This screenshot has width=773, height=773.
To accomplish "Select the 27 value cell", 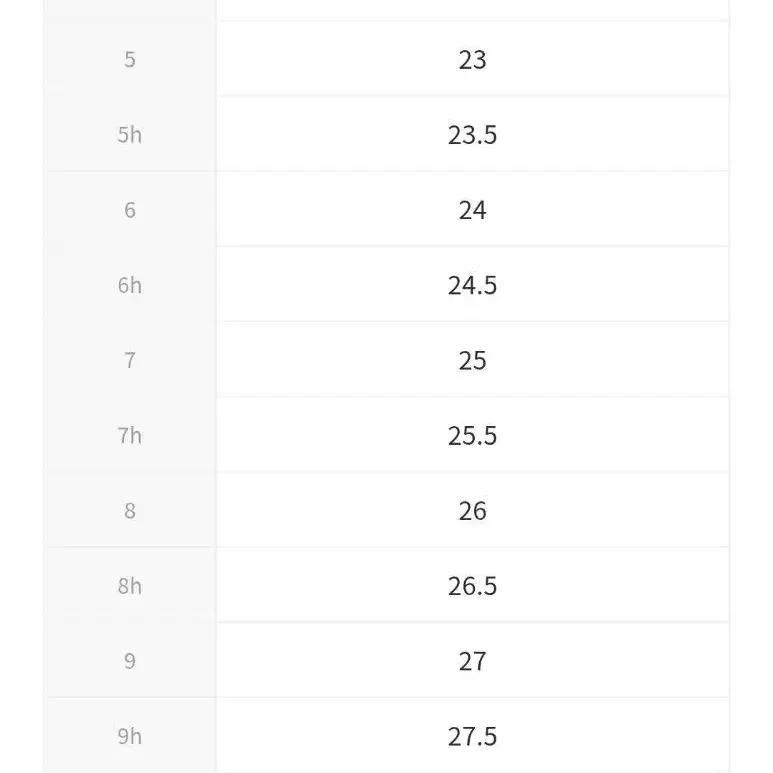I will 472,661.
